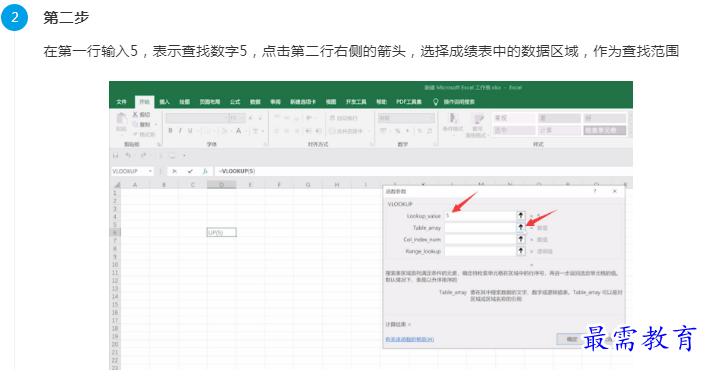This screenshot has height=370, width=705.
Task: Click the font color A icon
Action: (239, 131)
